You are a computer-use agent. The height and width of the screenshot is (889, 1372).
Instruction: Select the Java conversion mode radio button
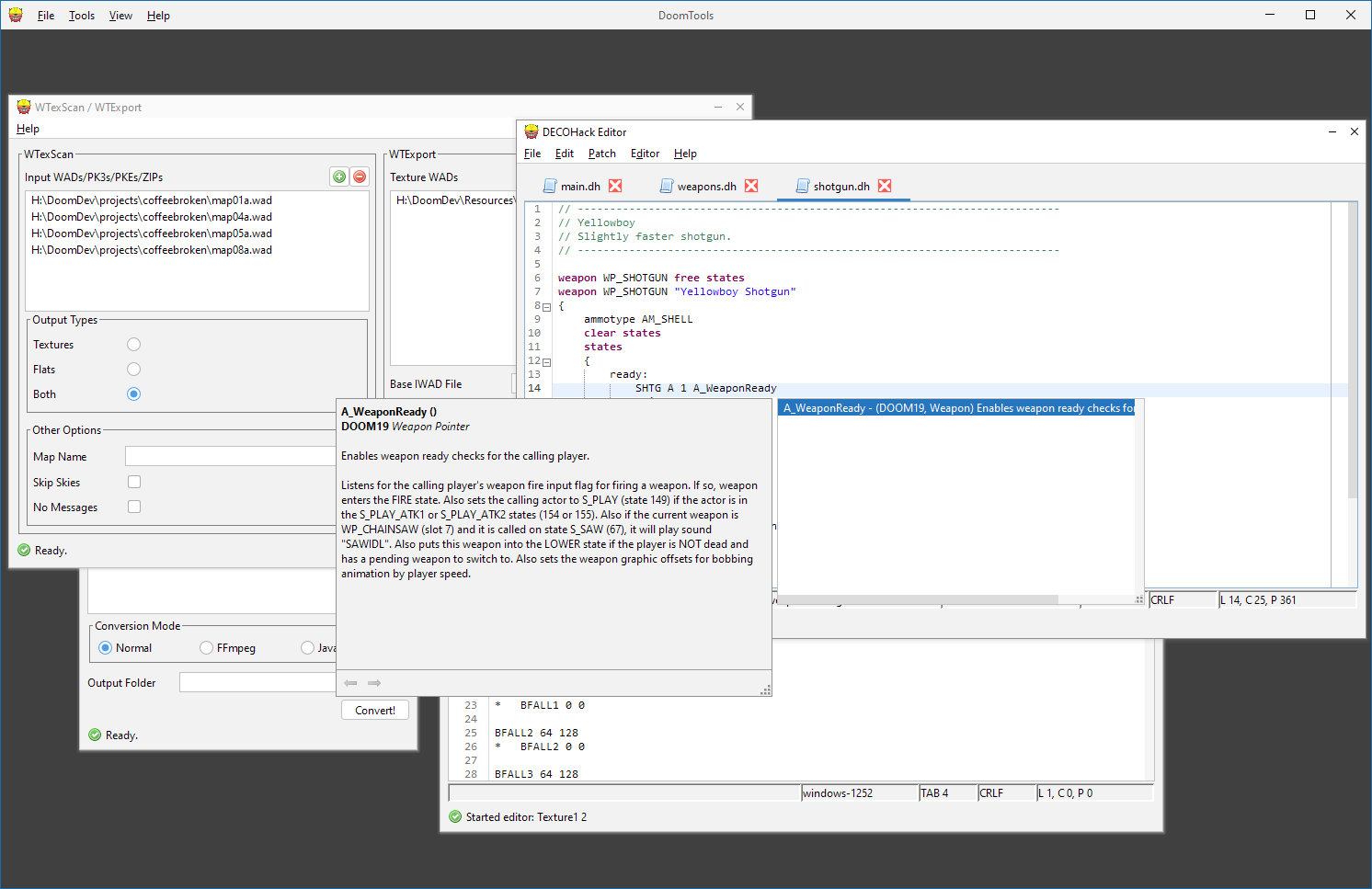307,648
